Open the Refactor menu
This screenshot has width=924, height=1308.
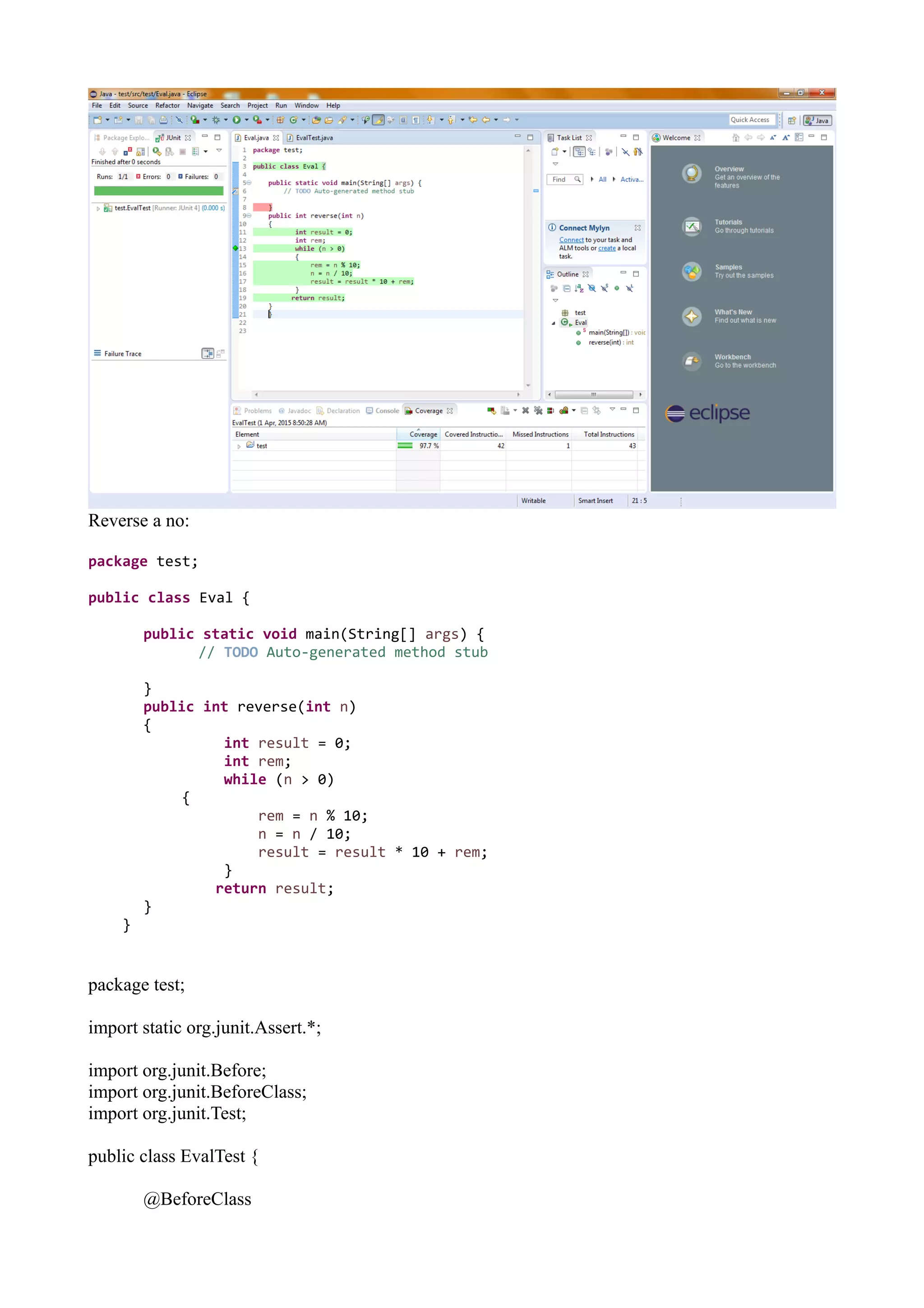pyautogui.click(x=167, y=106)
